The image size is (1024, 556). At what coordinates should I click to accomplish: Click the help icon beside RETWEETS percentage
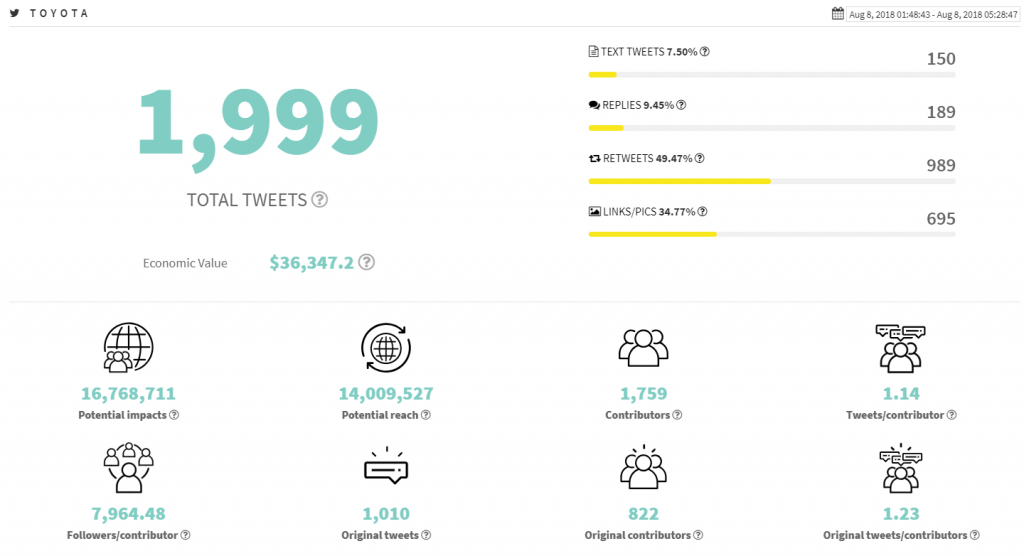(699, 158)
